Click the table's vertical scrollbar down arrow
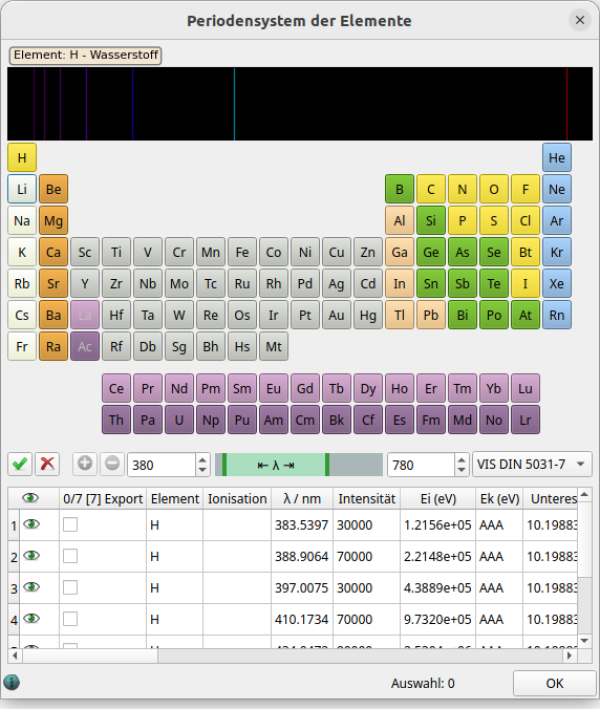Viewport: 600px width, 709px height. click(x=584, y=641)
